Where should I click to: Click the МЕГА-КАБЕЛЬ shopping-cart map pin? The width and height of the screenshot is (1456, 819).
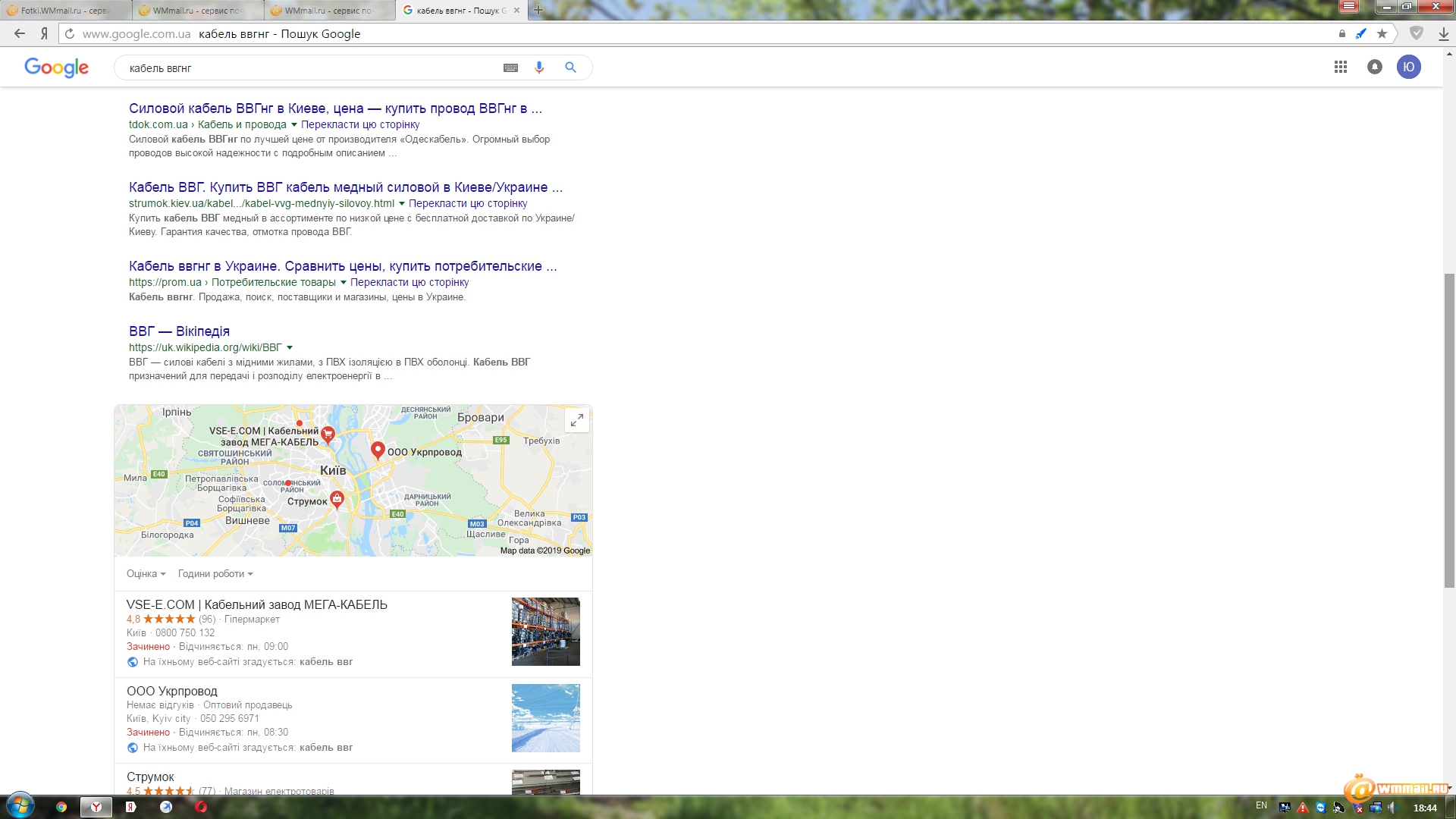[x=328, y=435]
